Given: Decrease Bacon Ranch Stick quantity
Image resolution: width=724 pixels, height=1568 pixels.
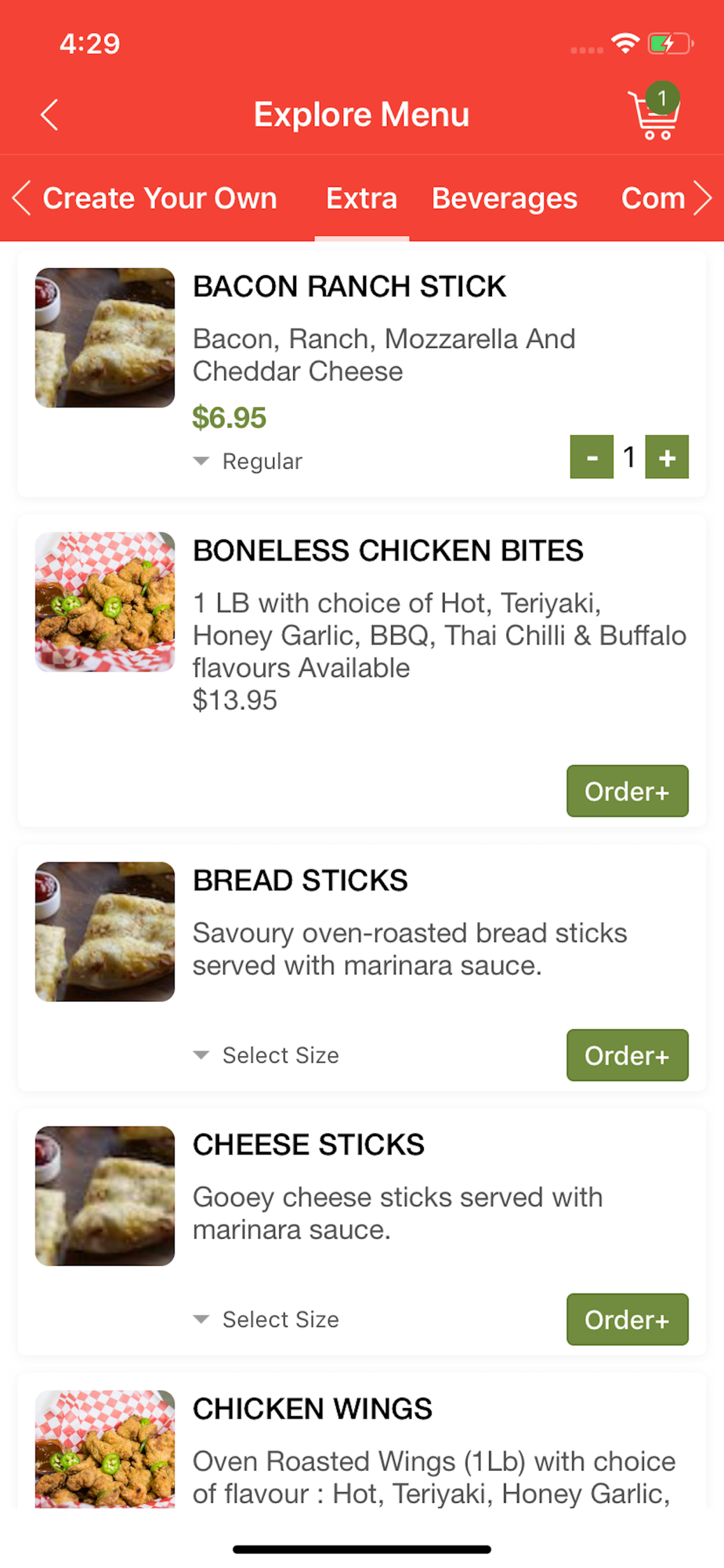Looking at the screenshot, I should (592, 457).
